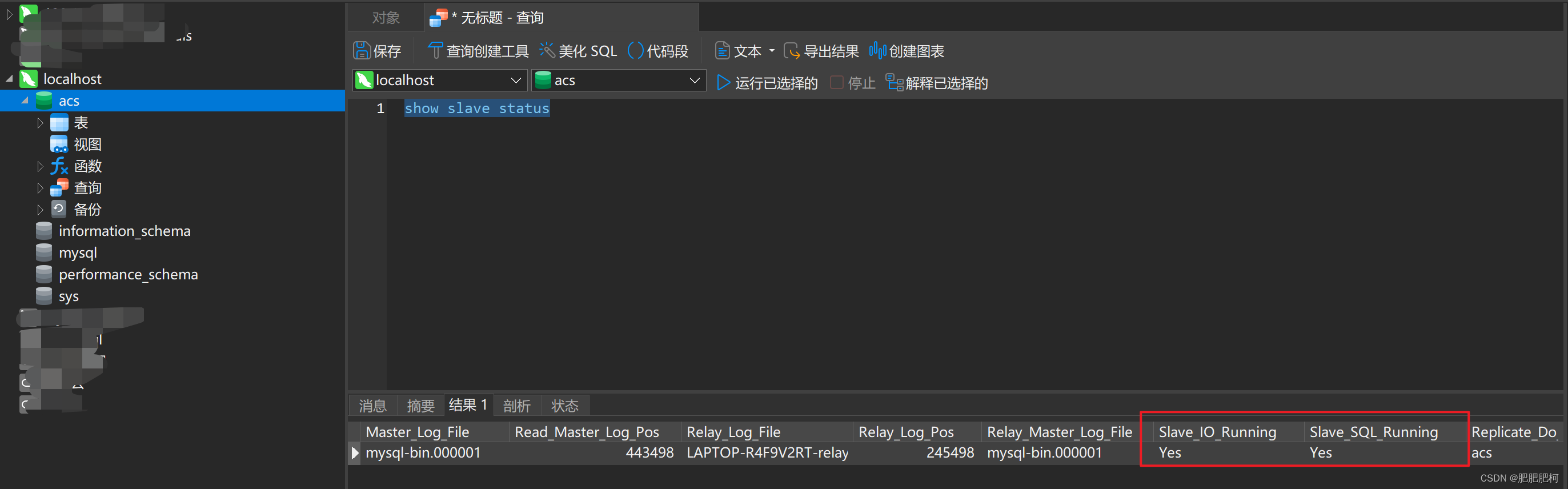The height and width of the screenshot is (489, 1568).
Task: Open the Status (状态) tab
Action: [565, 406]
